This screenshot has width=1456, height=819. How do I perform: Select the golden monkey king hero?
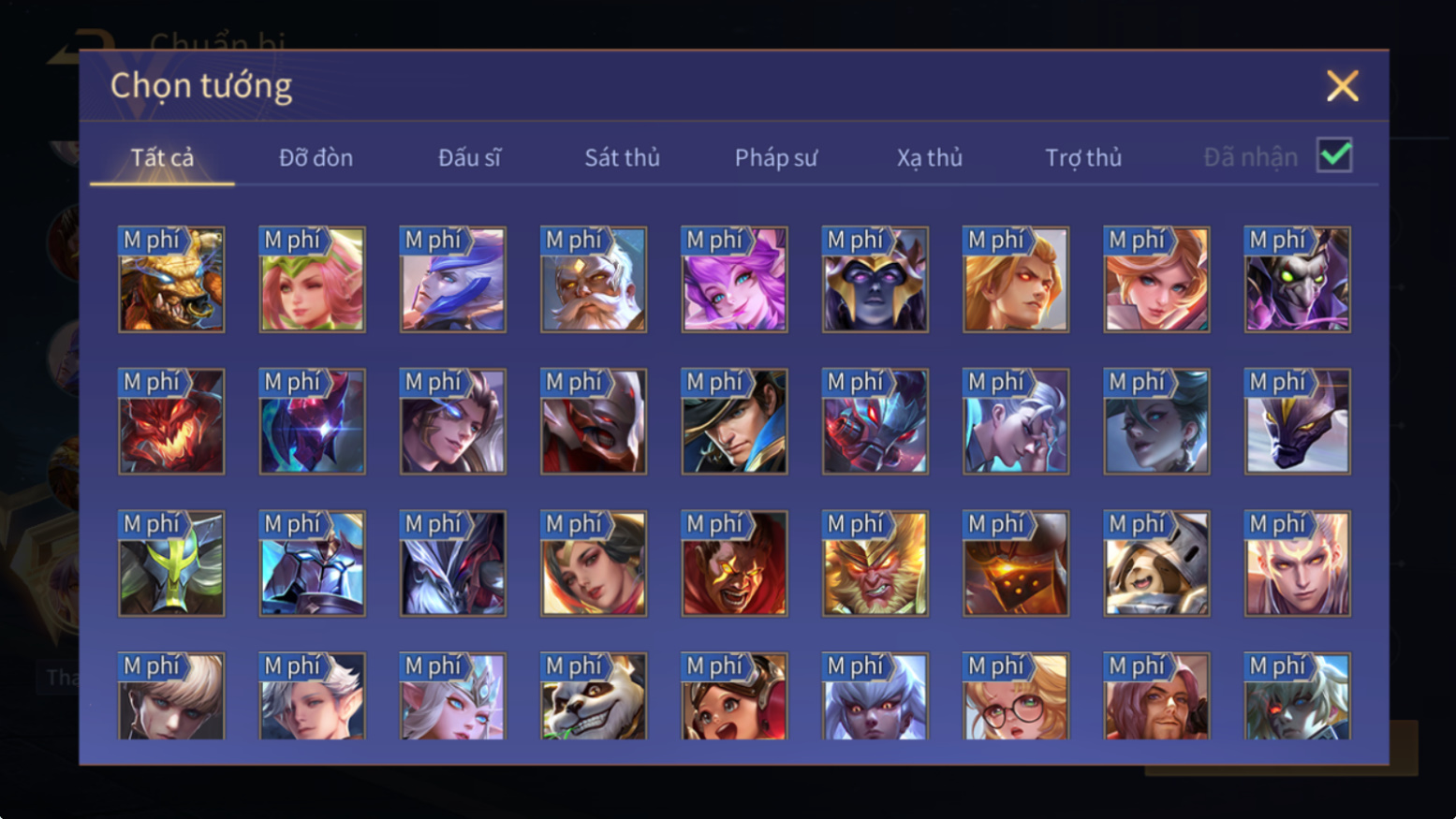tap(875, 563)
